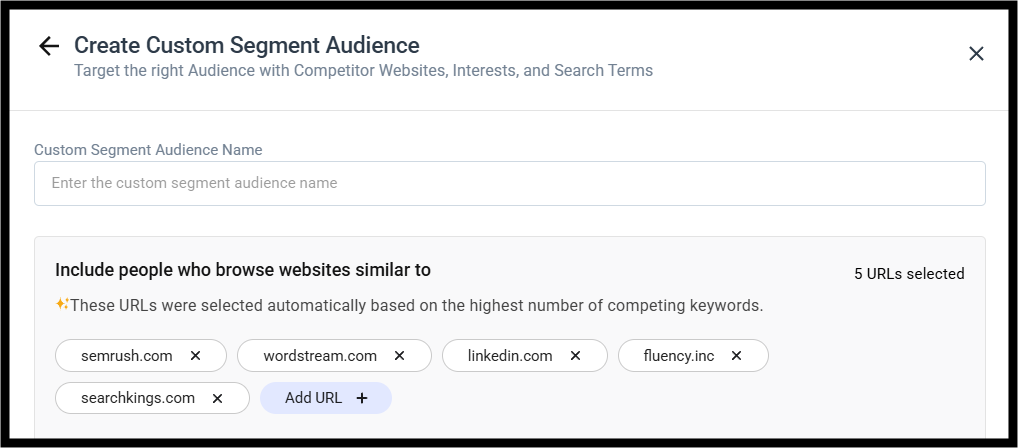The image size is (1018, 448).
Task: Click the back arrow icon
Action: 49,46
